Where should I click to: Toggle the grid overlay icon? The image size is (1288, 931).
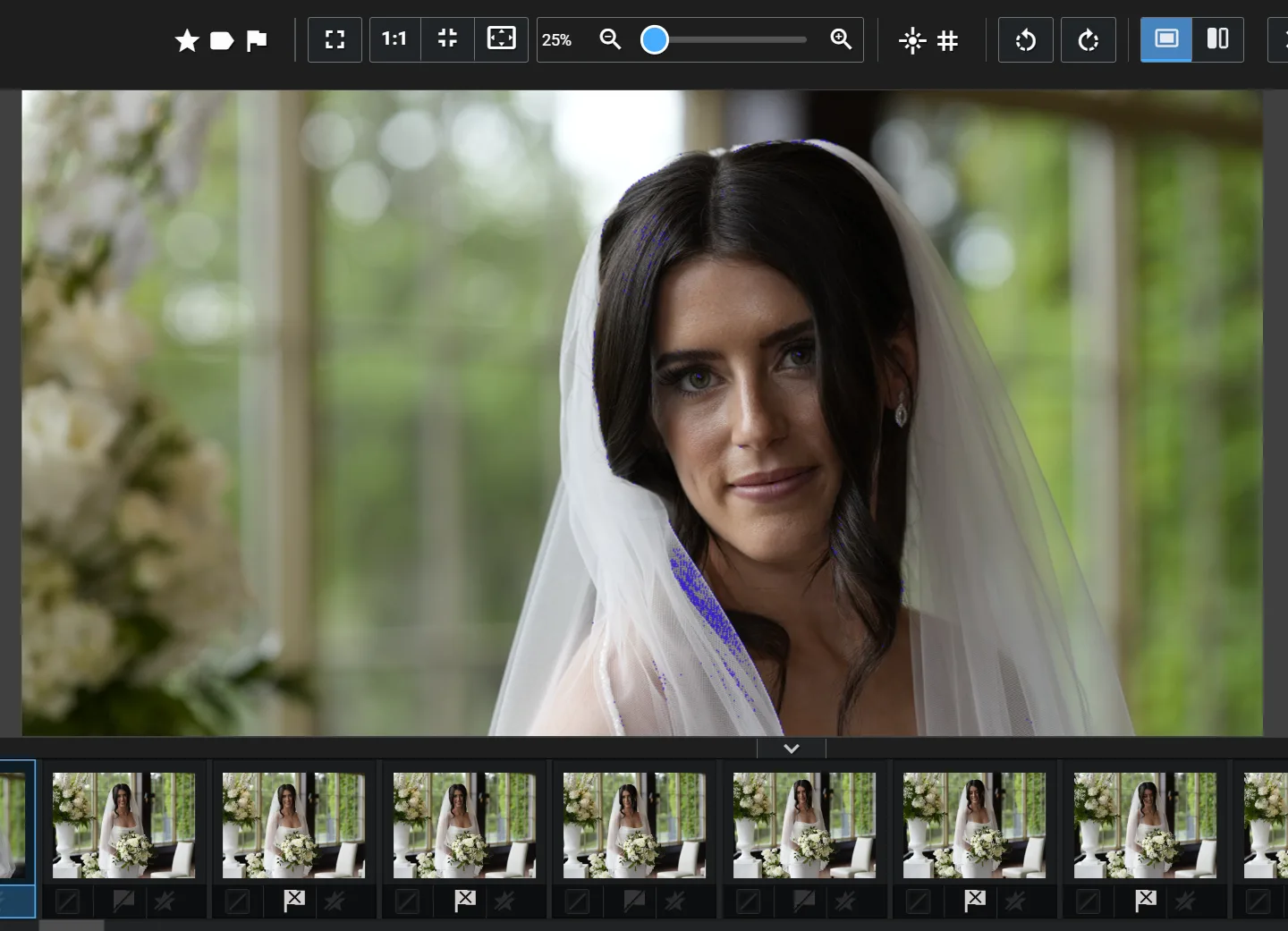[x=948, y=40]
